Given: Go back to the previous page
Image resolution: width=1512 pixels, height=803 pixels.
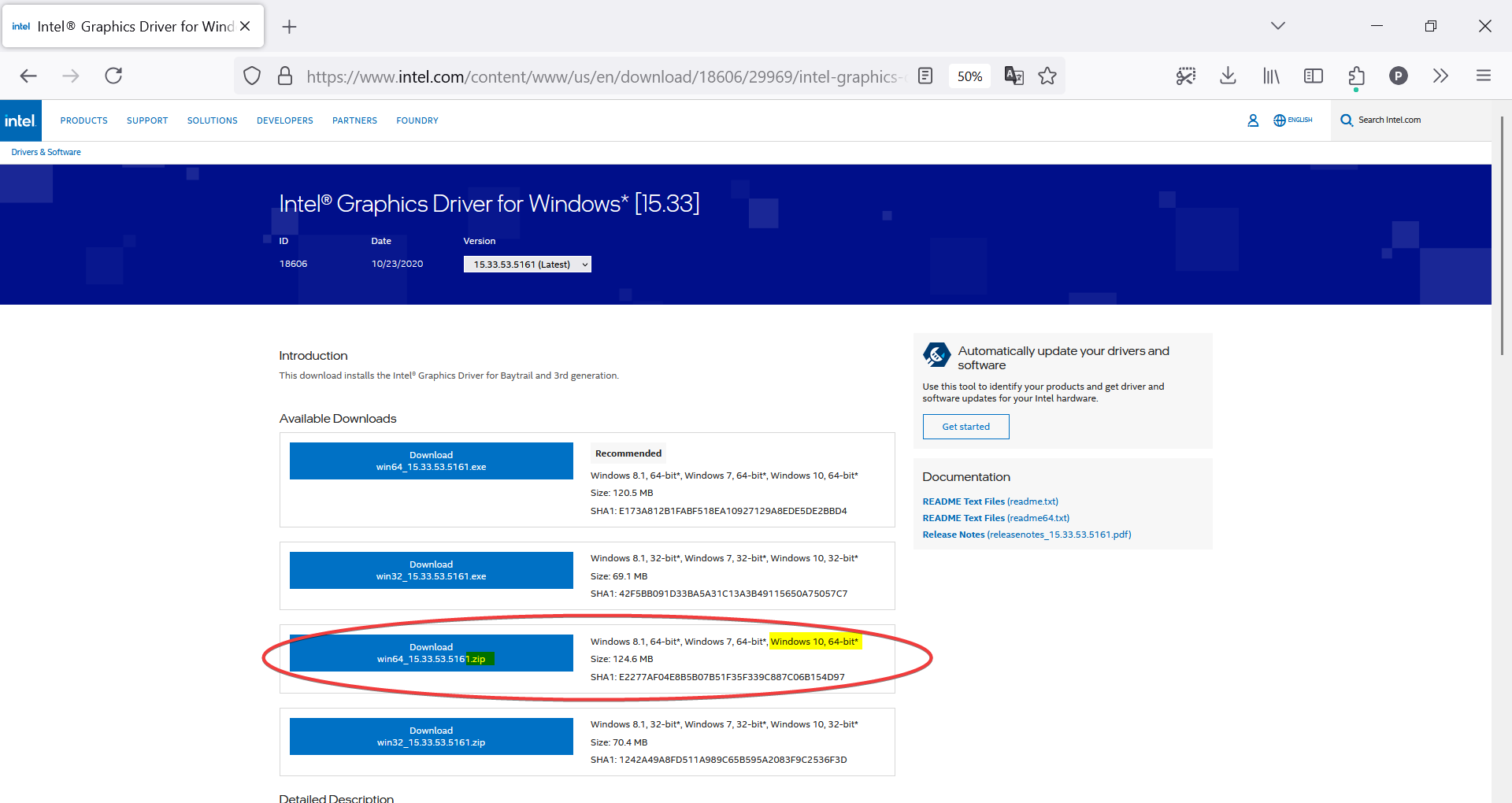Looking at the screenshot, I should [28, 76].
